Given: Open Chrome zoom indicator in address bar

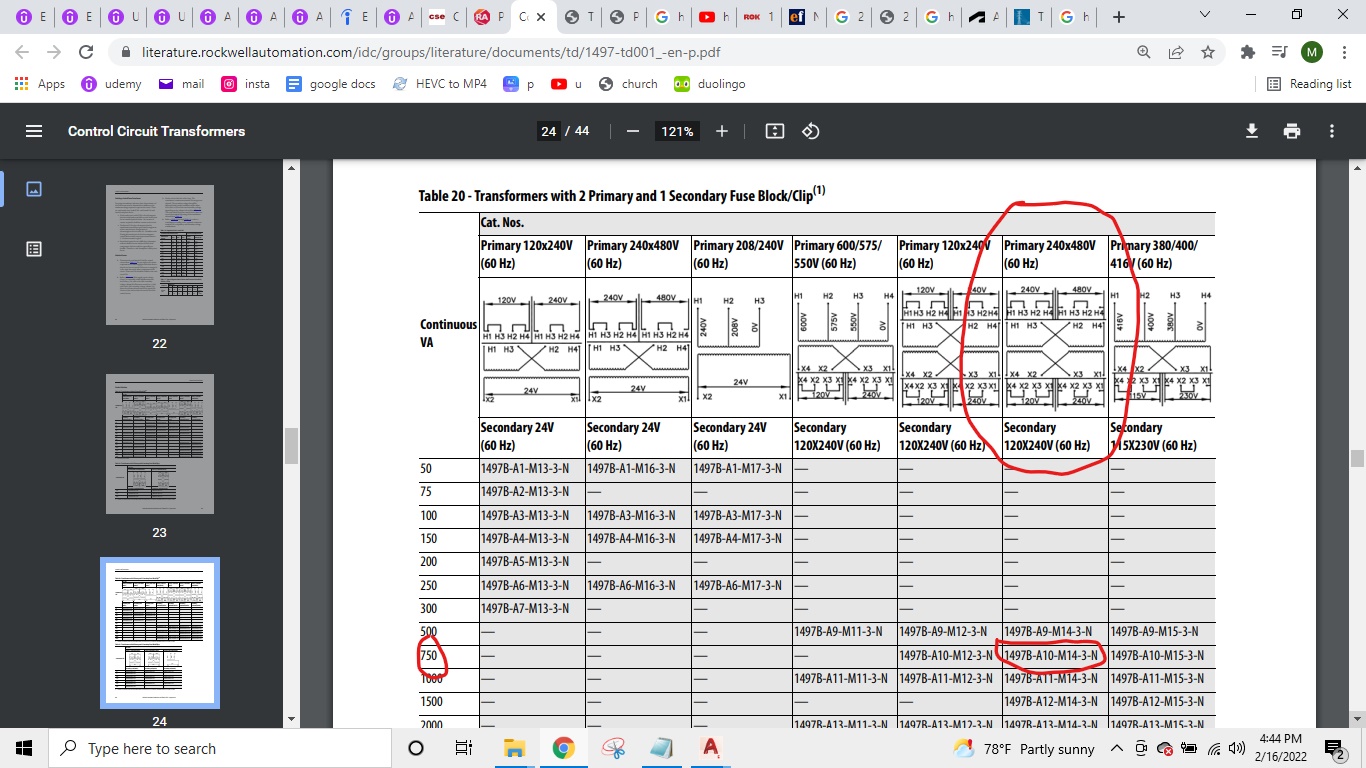Looking at the screenshot, I should [1143, 52].
